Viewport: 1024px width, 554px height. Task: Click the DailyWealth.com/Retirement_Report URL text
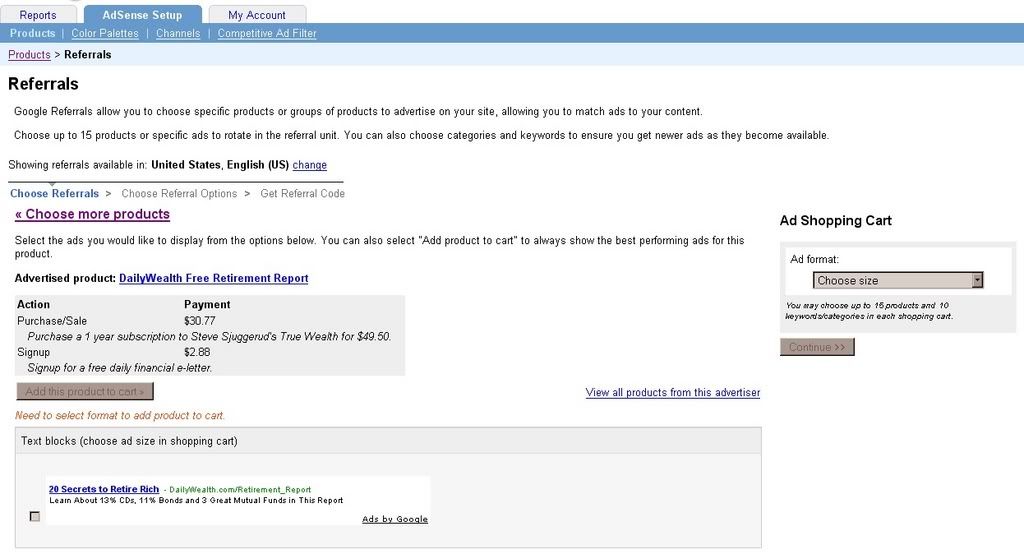(x=240, y=490)
